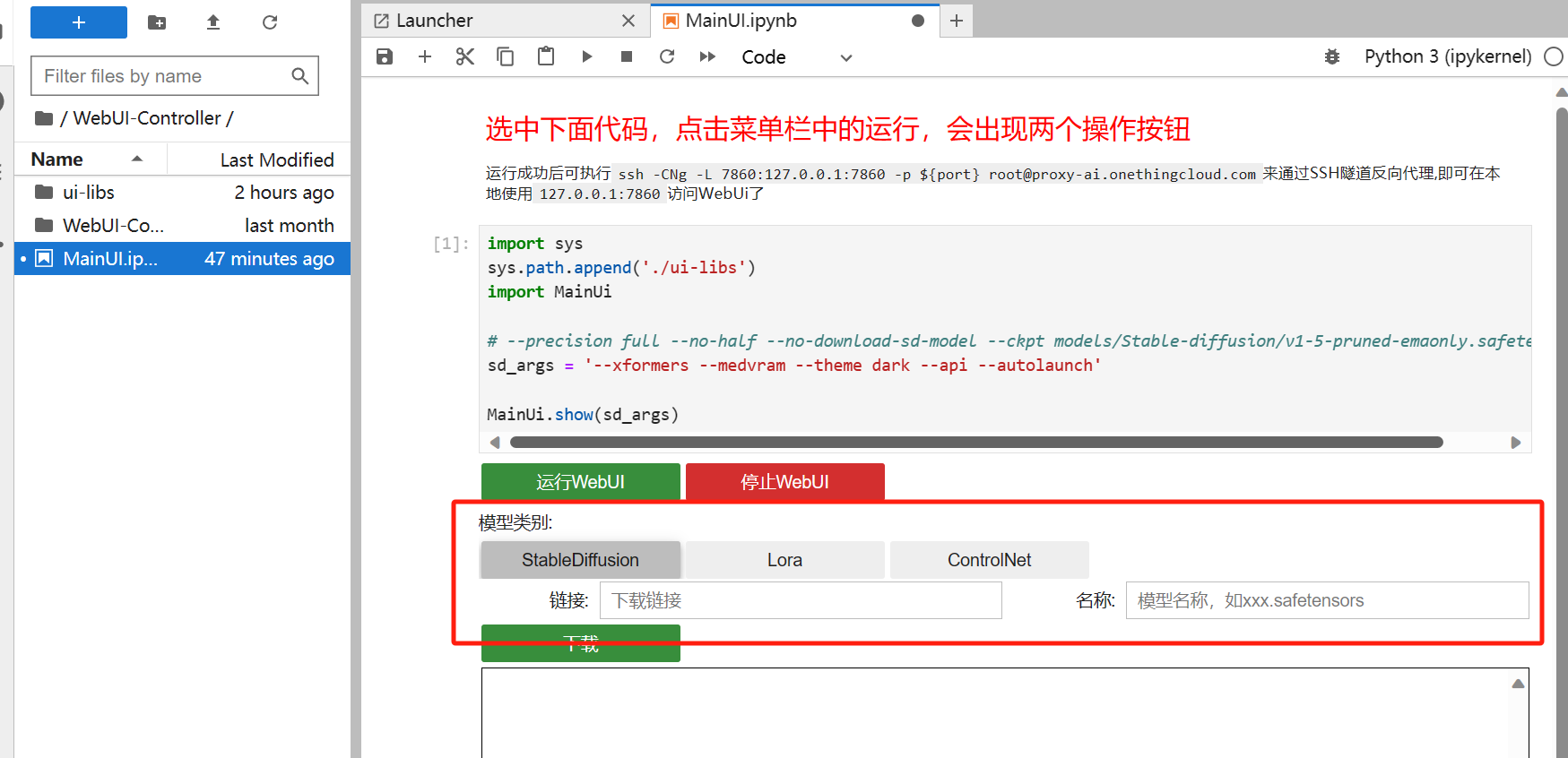Click the 127.0.0.1:7860 inline code text

coord(600,194)
